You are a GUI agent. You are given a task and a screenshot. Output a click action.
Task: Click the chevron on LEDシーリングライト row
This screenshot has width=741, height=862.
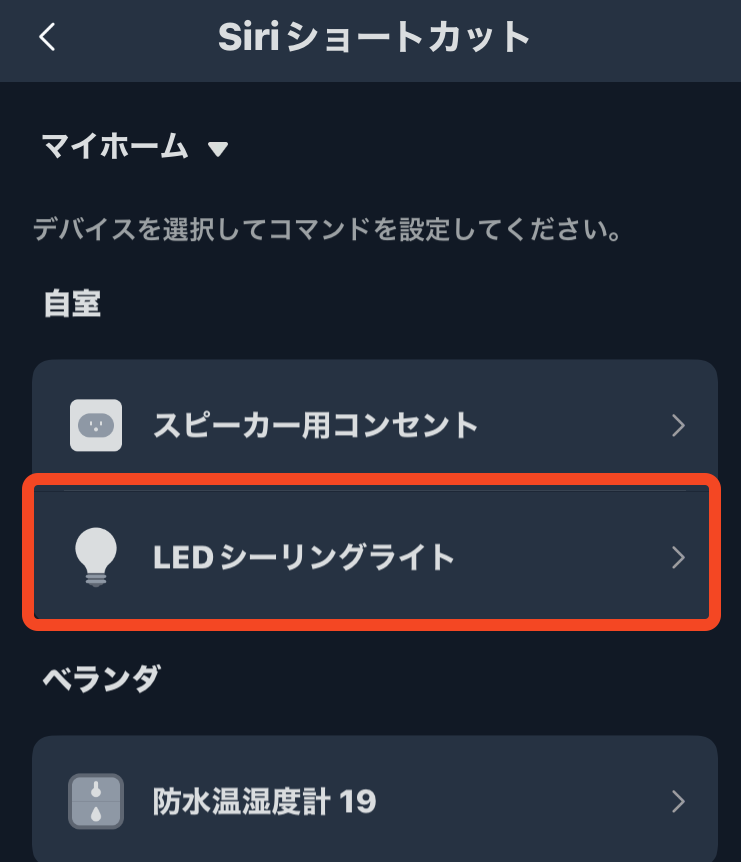(x=679, y=557)
